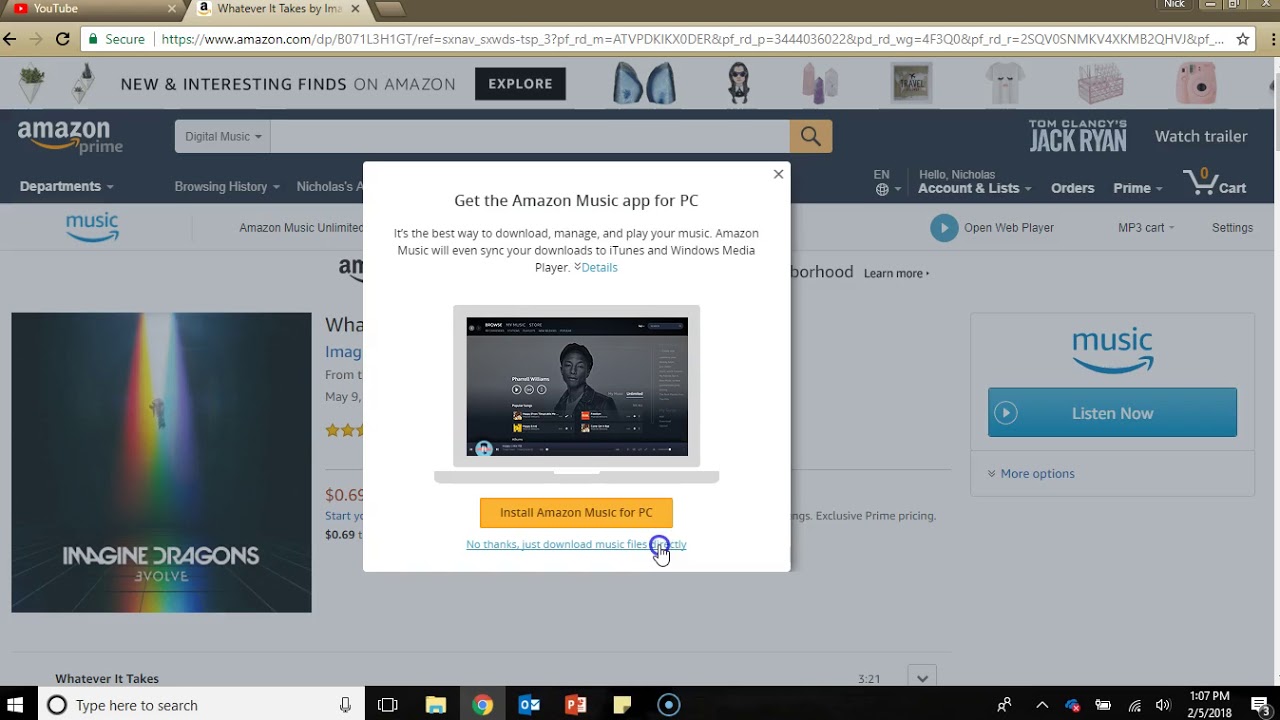Click the address bar URL
The image size is (1280, 720).
click(x=692, y=39)
